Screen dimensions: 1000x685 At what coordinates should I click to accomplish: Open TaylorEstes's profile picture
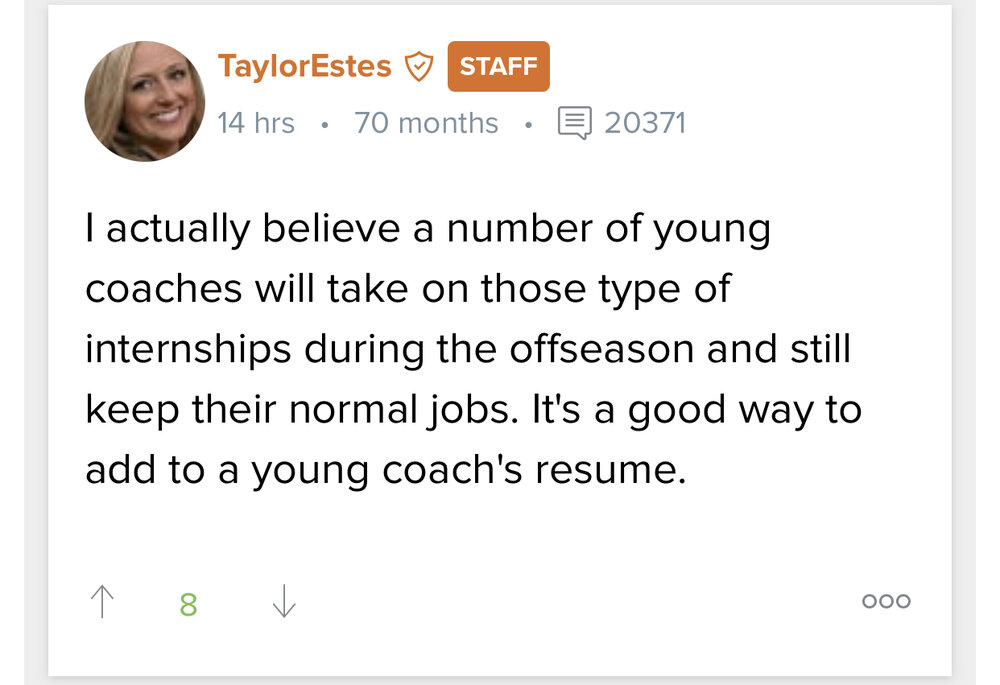pos(145,101)
